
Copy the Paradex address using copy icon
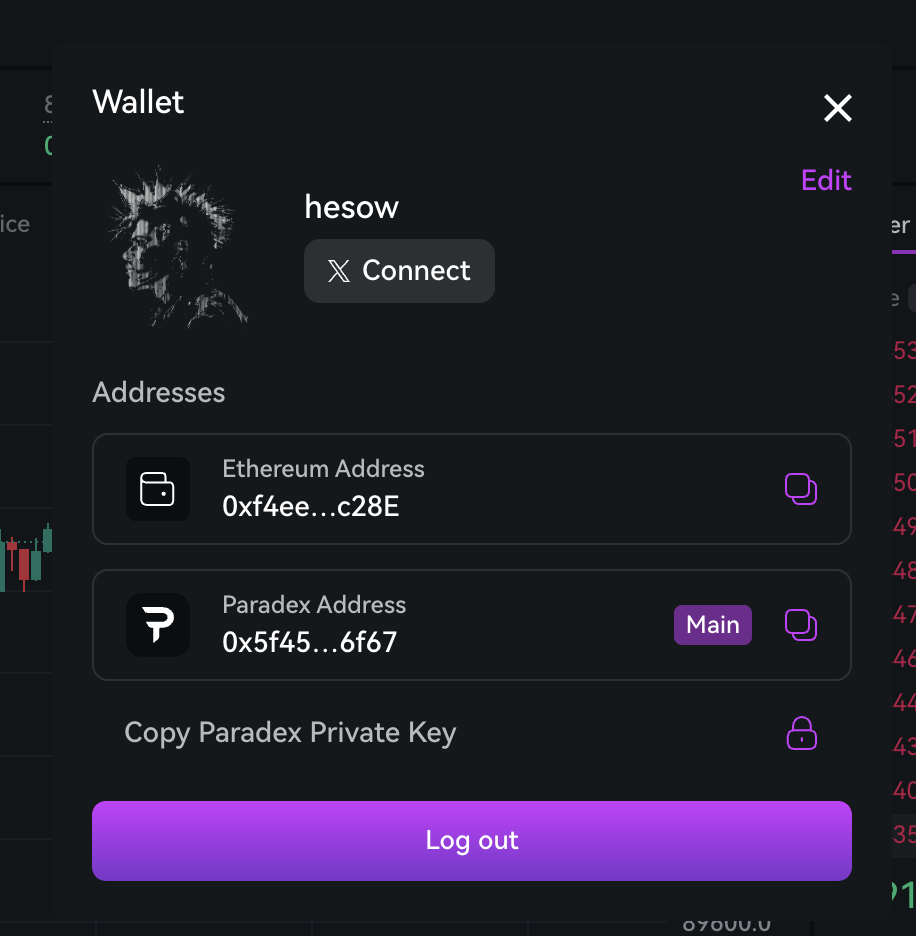click(x=800, y=625)
